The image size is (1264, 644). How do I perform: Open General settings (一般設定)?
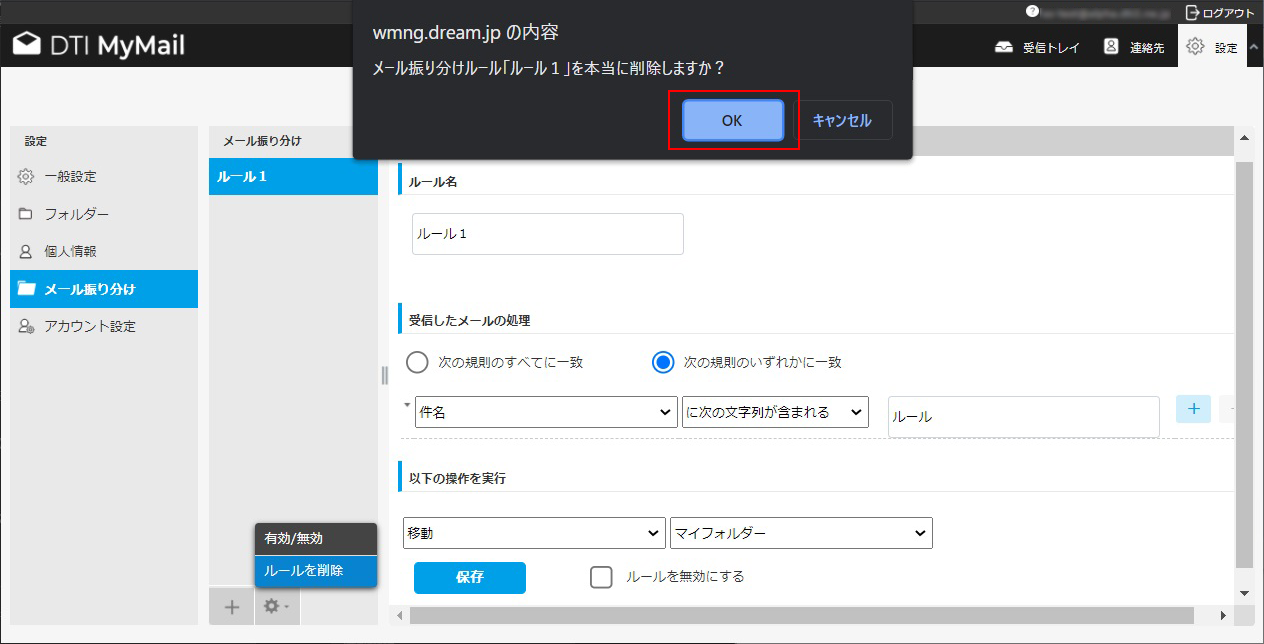pyautogui.click(x=104, y=176)
